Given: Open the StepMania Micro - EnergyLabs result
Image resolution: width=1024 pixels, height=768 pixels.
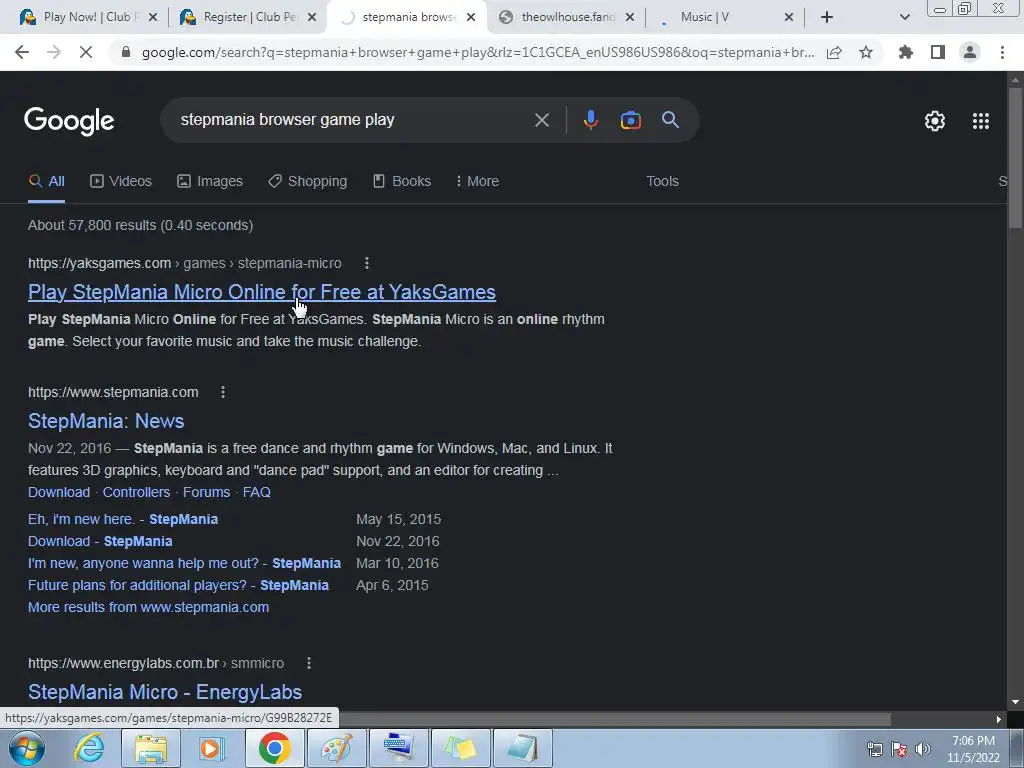Looking at the screenshot, I should 165,692.
